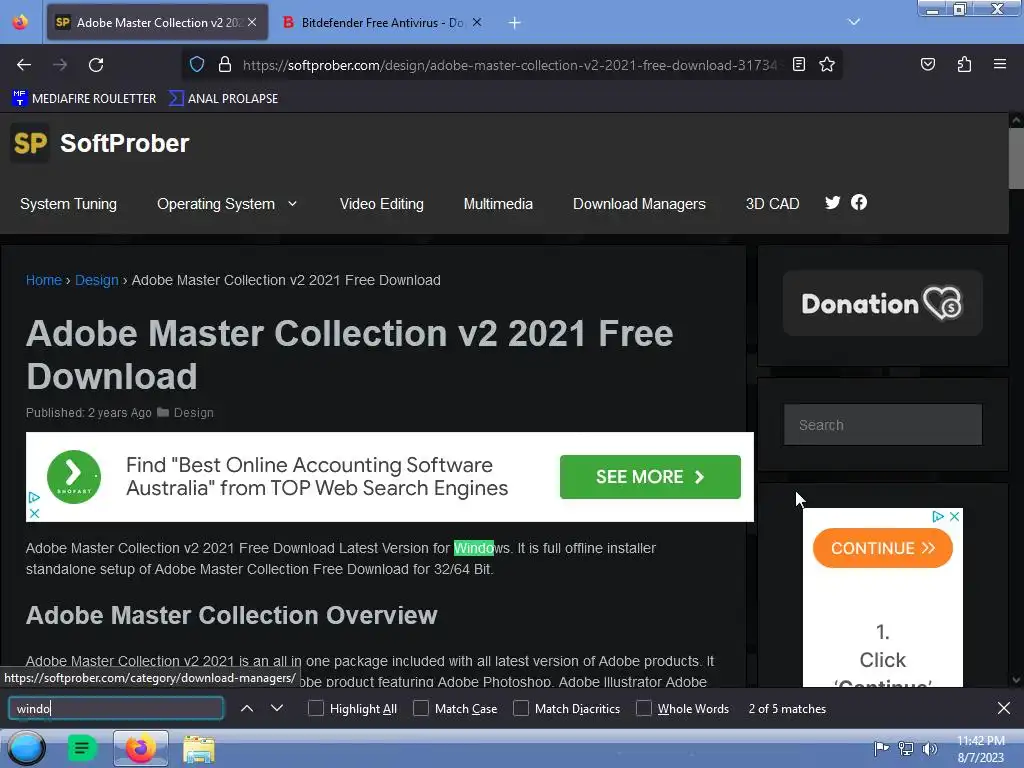This screenshot has height=768, width=1024.
Task: Open the MEDIAFIRE ROULETTER bookmark
Action: click(84, 99)
